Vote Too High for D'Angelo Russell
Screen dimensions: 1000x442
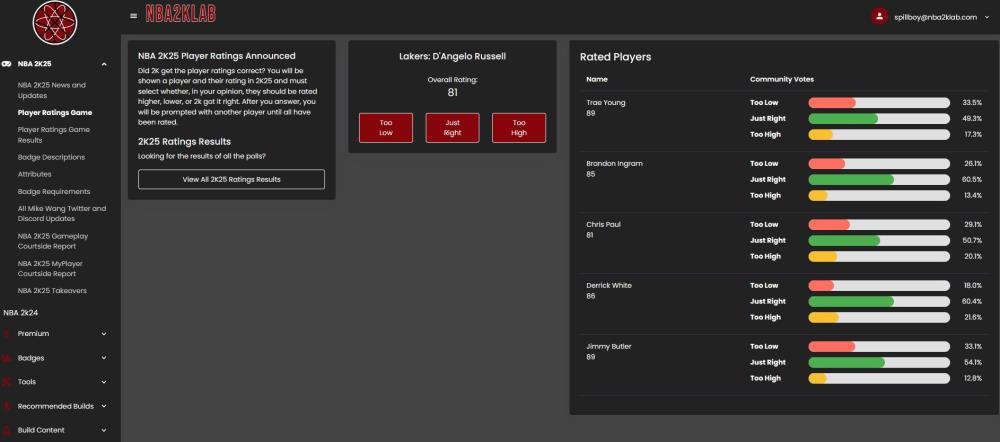(x=519, y=127)
